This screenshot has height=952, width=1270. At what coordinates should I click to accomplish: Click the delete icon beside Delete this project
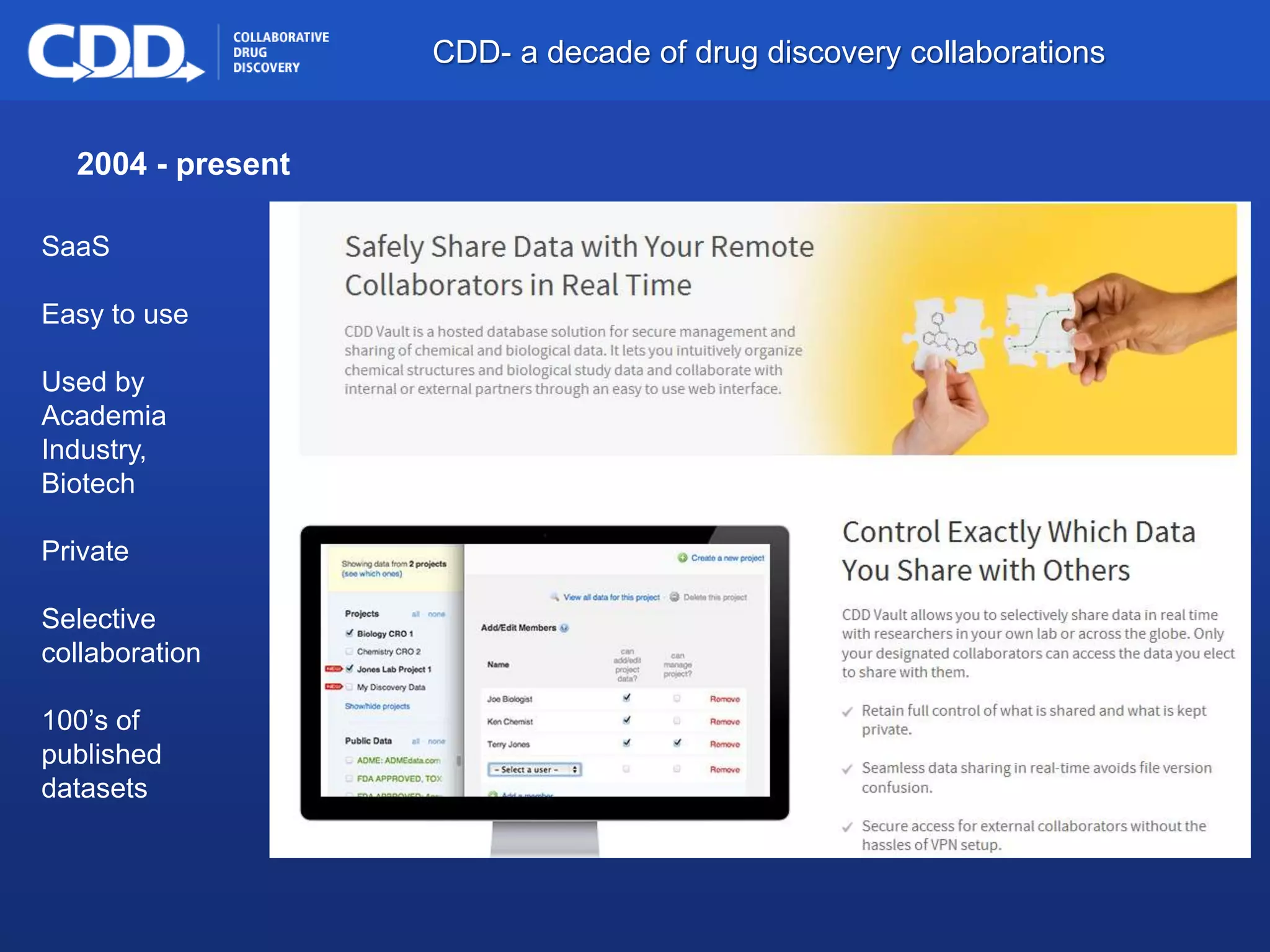674,597
